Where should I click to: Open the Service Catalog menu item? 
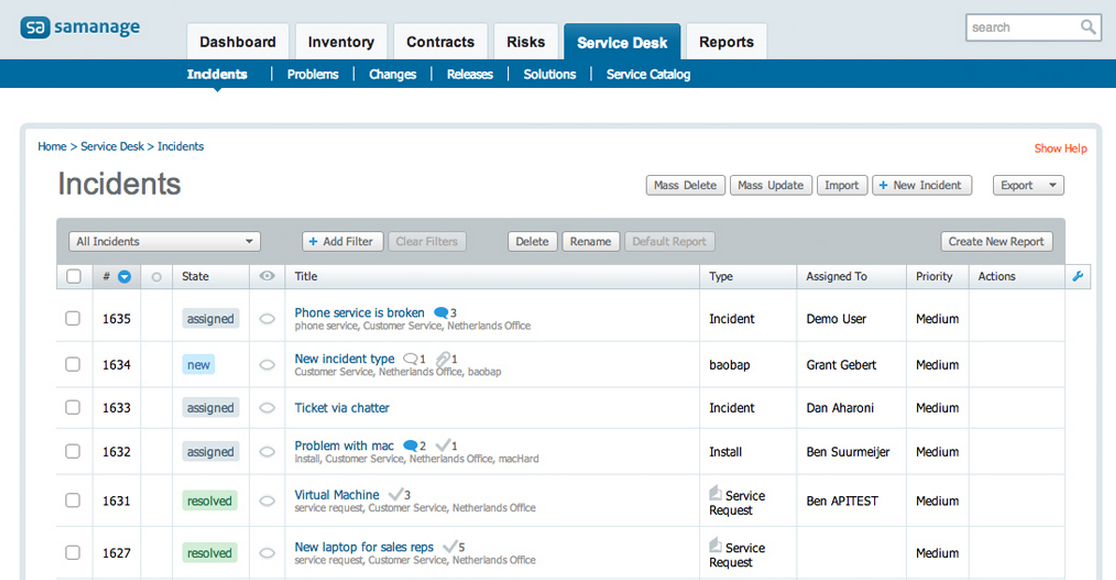(648, 74)
